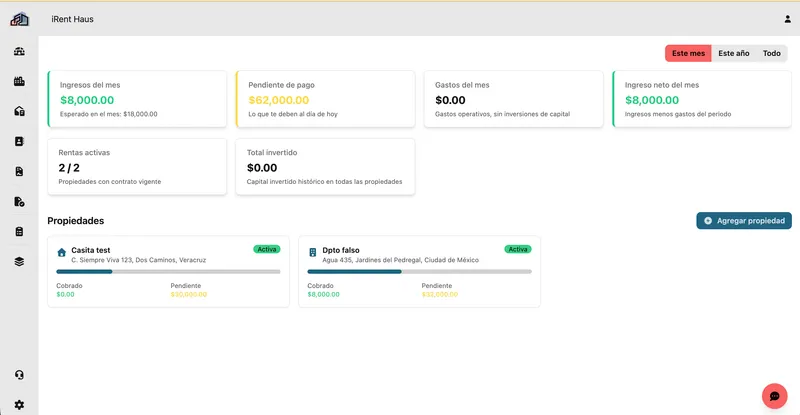Open the user profile icon
The image size is (800, 415).
(x=787, y=19)
